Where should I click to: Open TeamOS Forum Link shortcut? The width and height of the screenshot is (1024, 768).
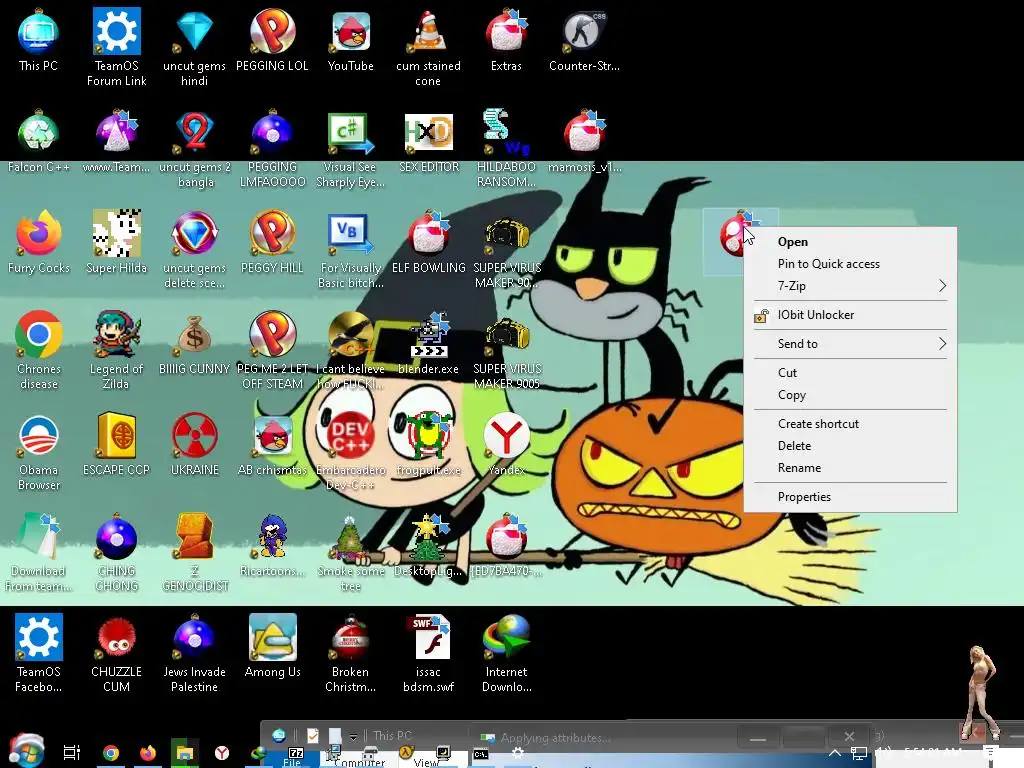(x=116, y=47)
